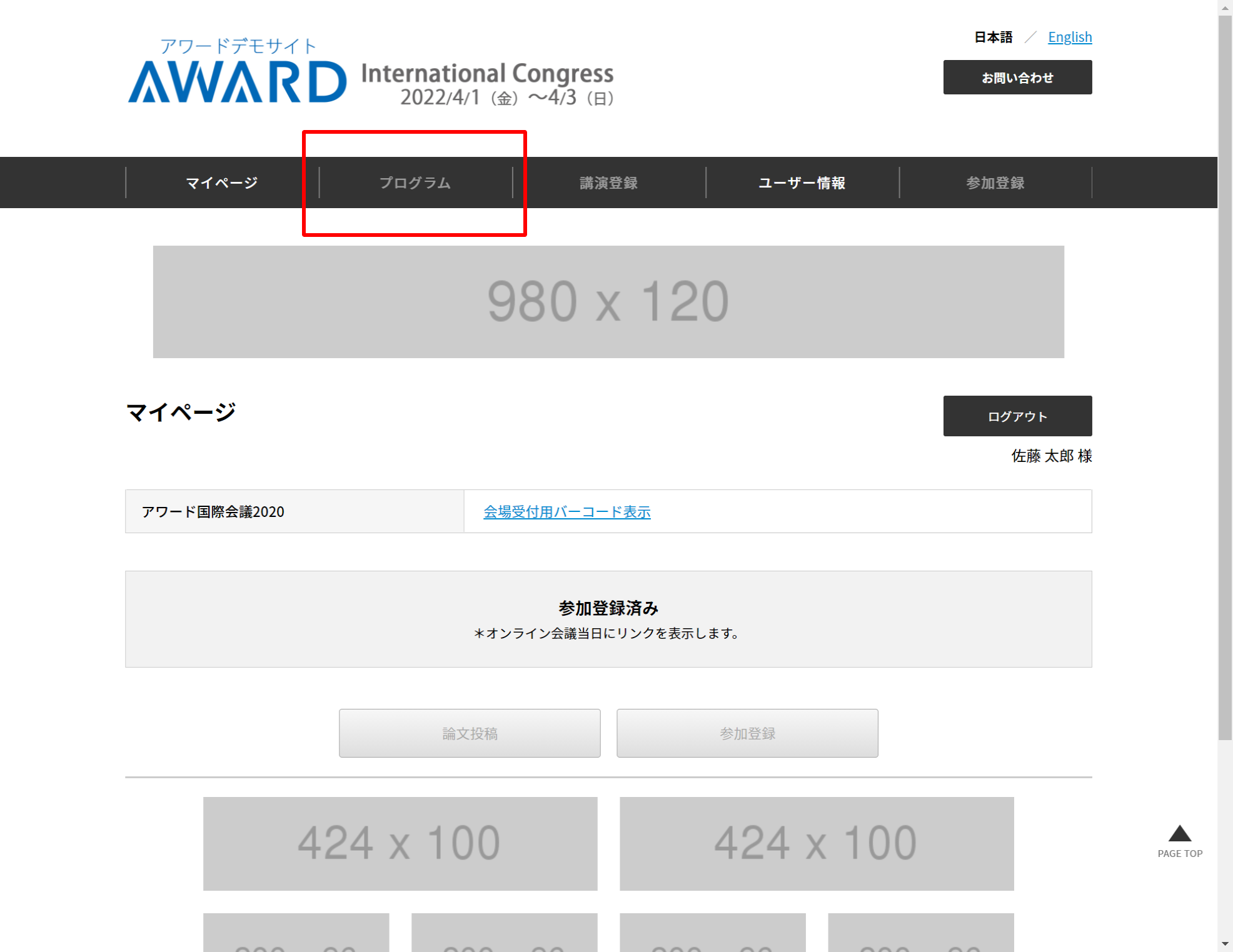This screenshot has height=952, width=1233.
Task: Click the lower gray 参加登録 button
Action: [747, 733]
